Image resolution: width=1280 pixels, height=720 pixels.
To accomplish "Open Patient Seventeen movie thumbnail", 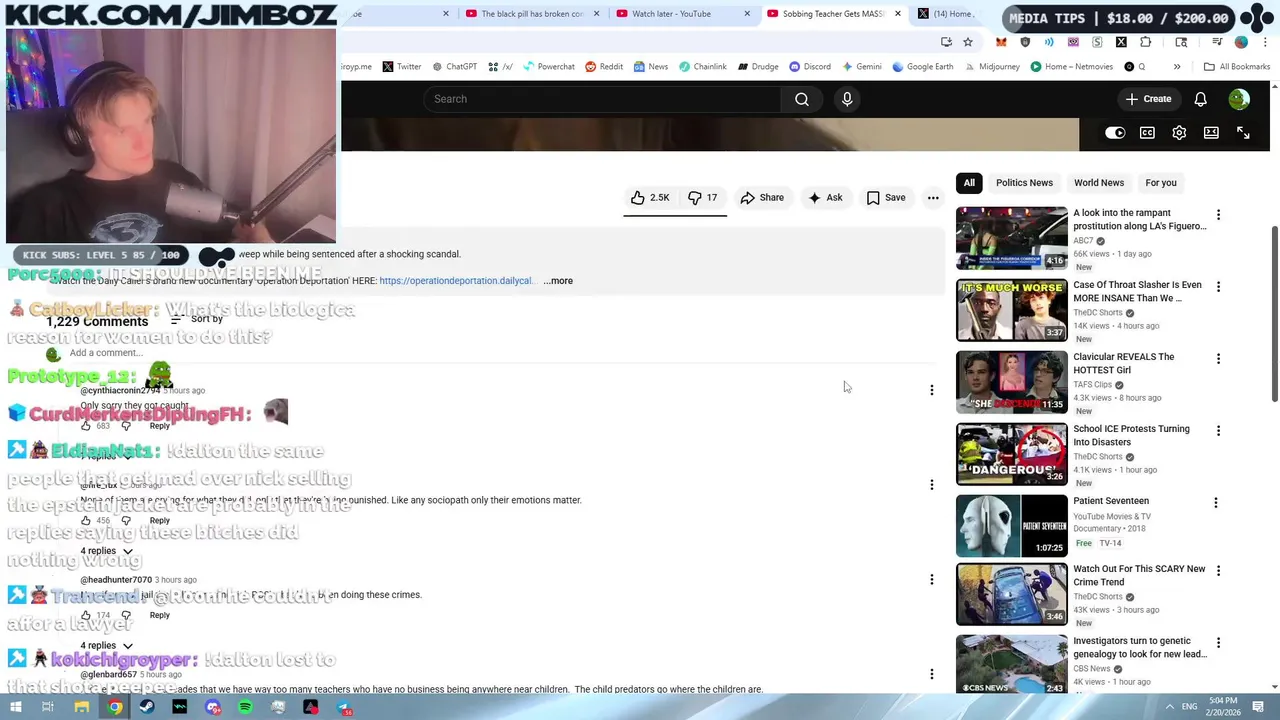I will click(1012, 526).
